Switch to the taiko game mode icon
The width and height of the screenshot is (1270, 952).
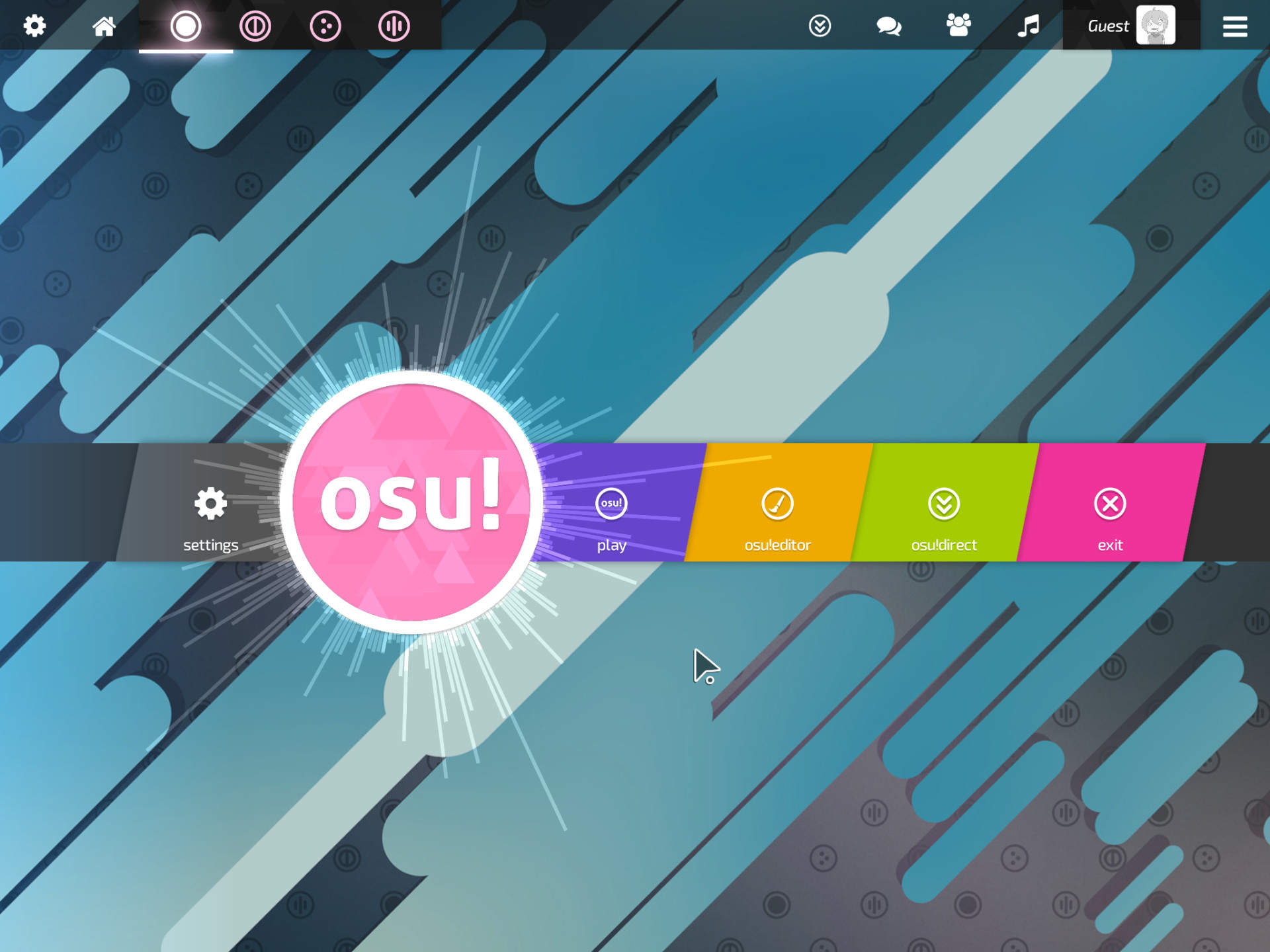255,26
